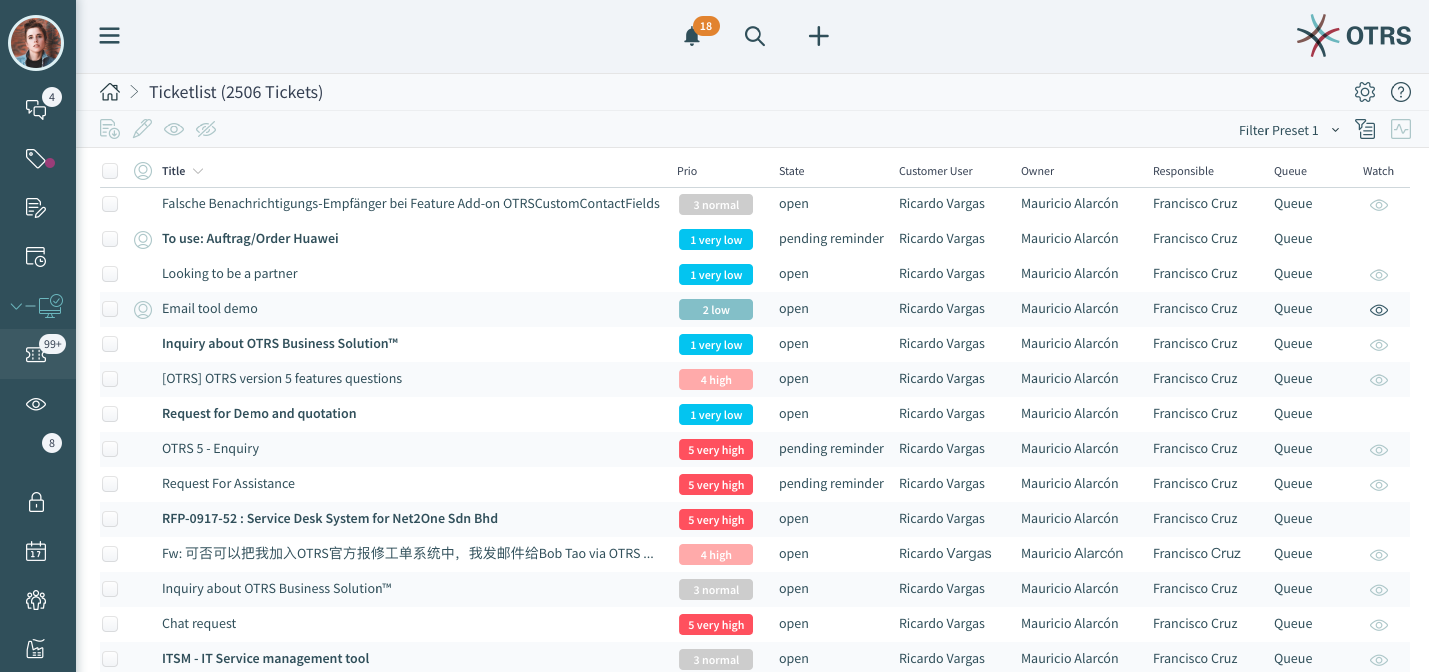Open ticket Request for Demo and quotation
1429x672 pixels.
(259, 413)
